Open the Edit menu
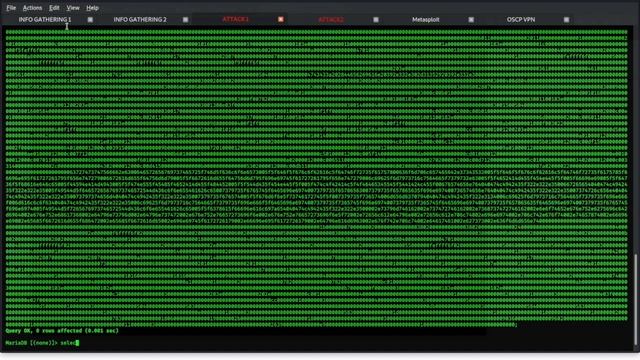 [54, 8]
